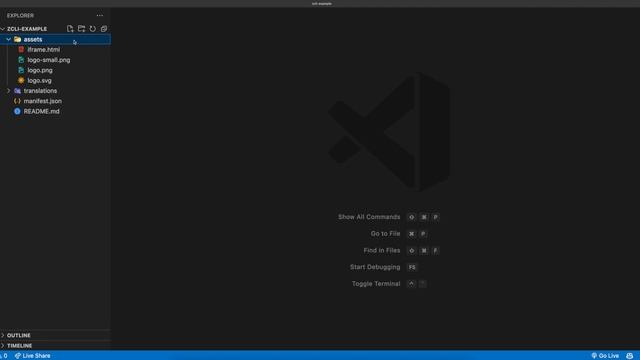Open logo.png from the tree
This screenshot has height=360, width=640.
40,70
